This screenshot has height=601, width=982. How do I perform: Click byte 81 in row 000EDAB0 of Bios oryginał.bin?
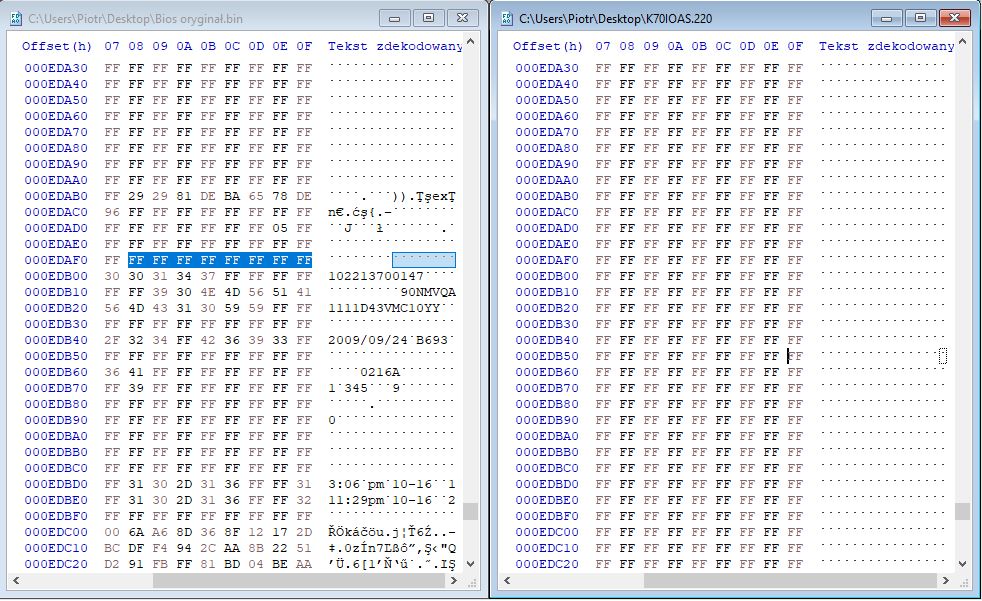pos(184,196)
